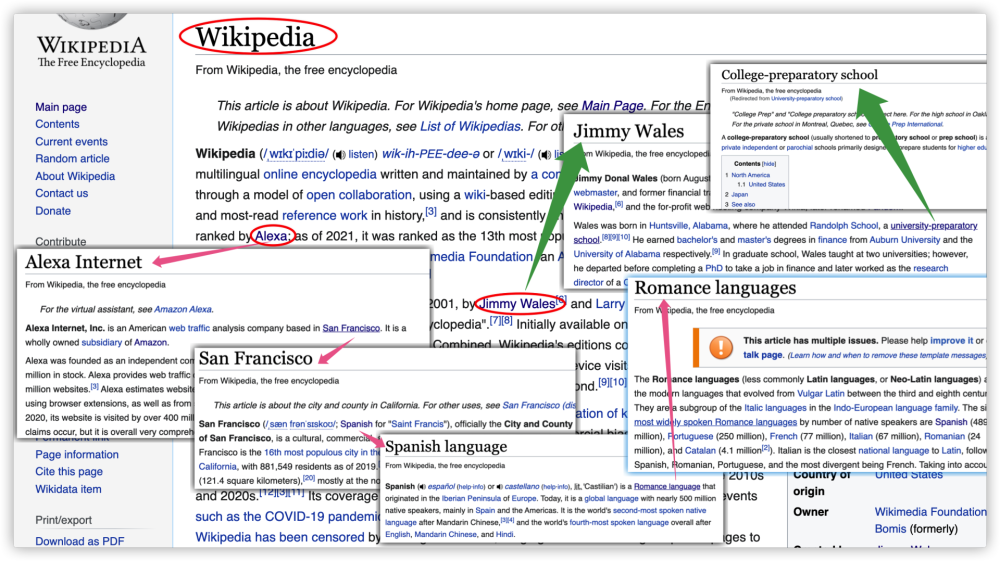
Task: Click Cite this page
Action: pyautogui.click(x=69, y=472)
